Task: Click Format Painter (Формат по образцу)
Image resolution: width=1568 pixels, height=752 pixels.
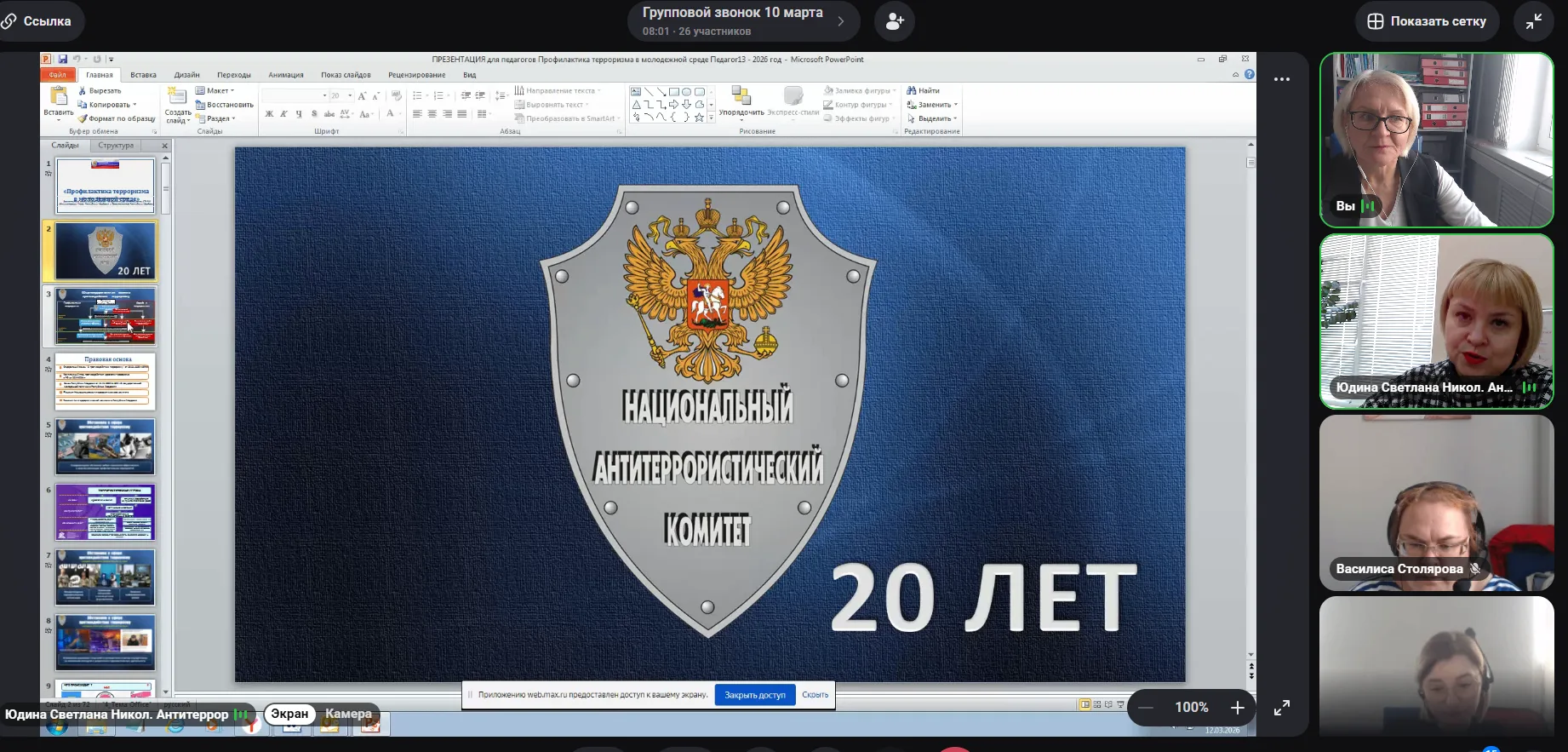Action: [x=117, y=118]
